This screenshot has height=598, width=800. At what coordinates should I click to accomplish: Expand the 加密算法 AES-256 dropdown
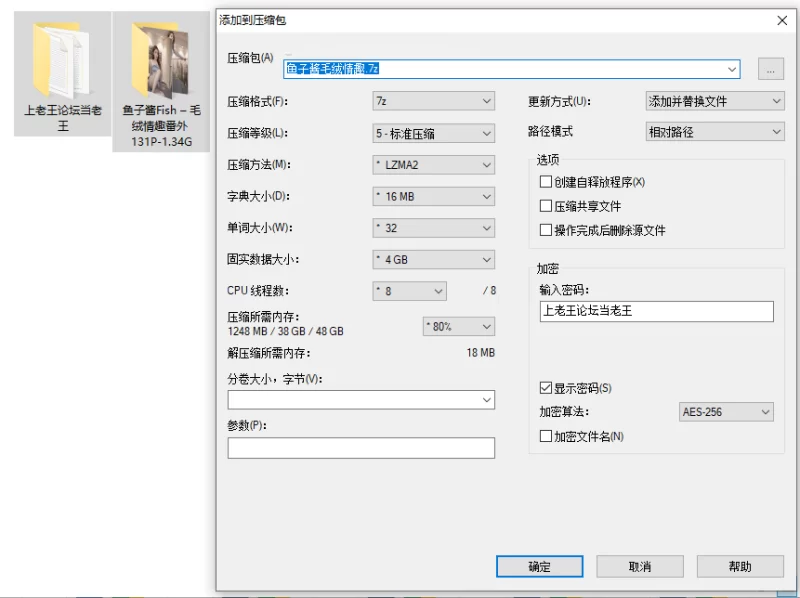725,412
